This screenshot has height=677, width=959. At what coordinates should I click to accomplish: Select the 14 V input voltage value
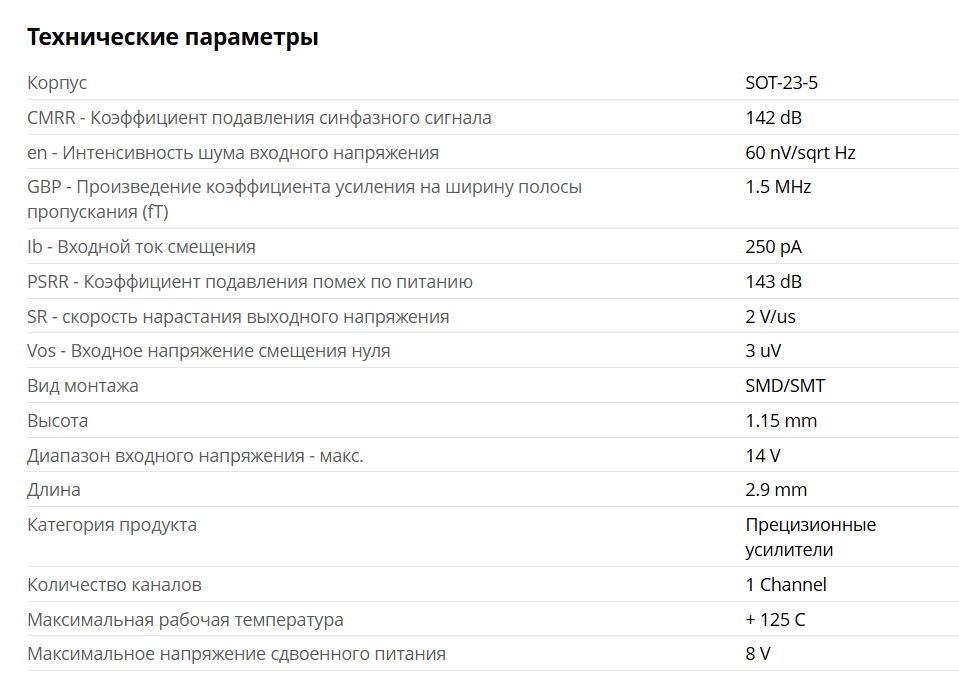point(762,456)
